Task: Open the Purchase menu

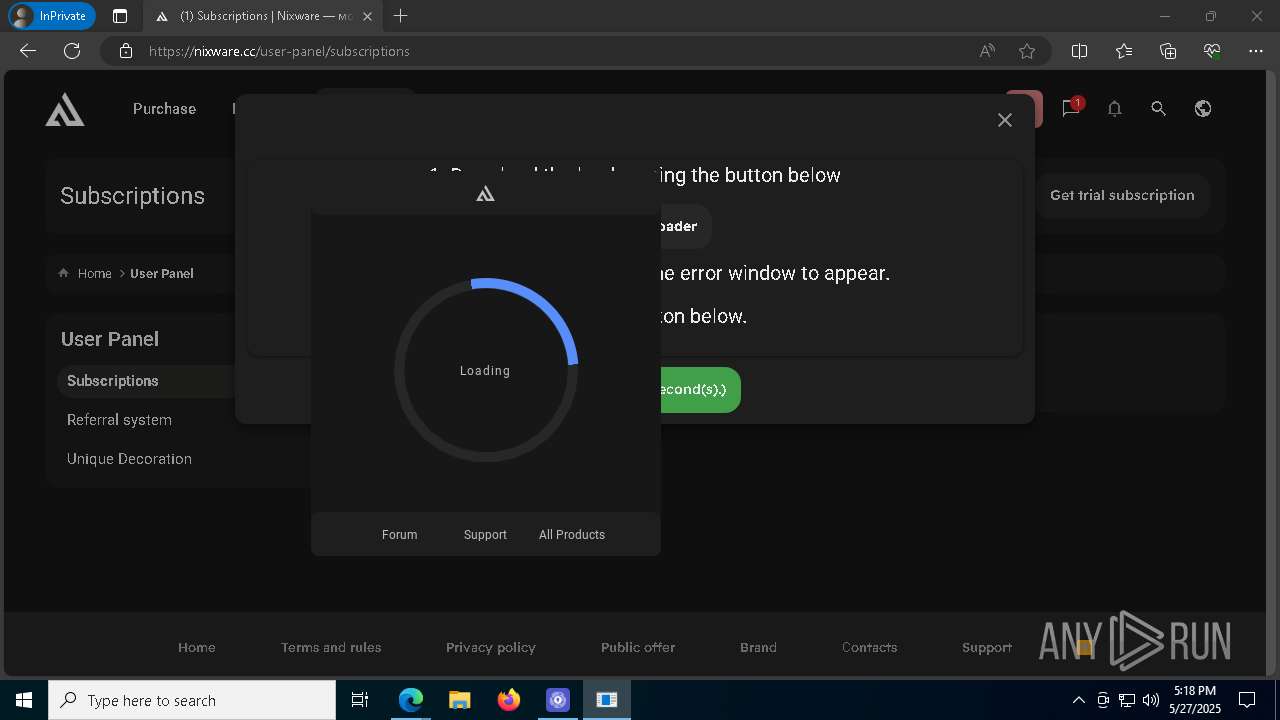Action: point(164,109)
